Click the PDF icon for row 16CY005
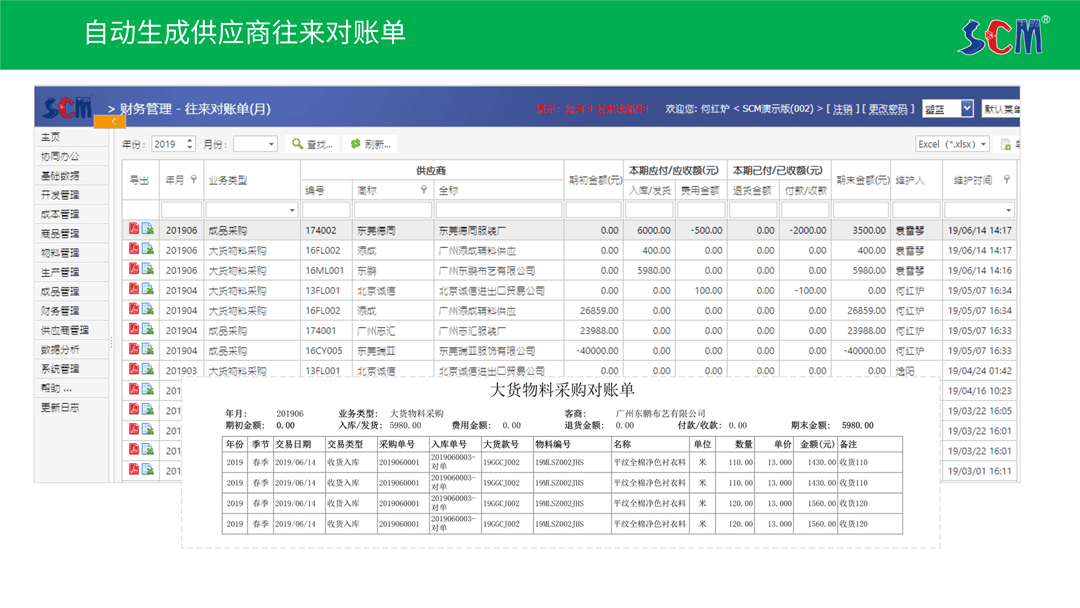Viewport: 1080px width, 608px height. click(133, 350)
